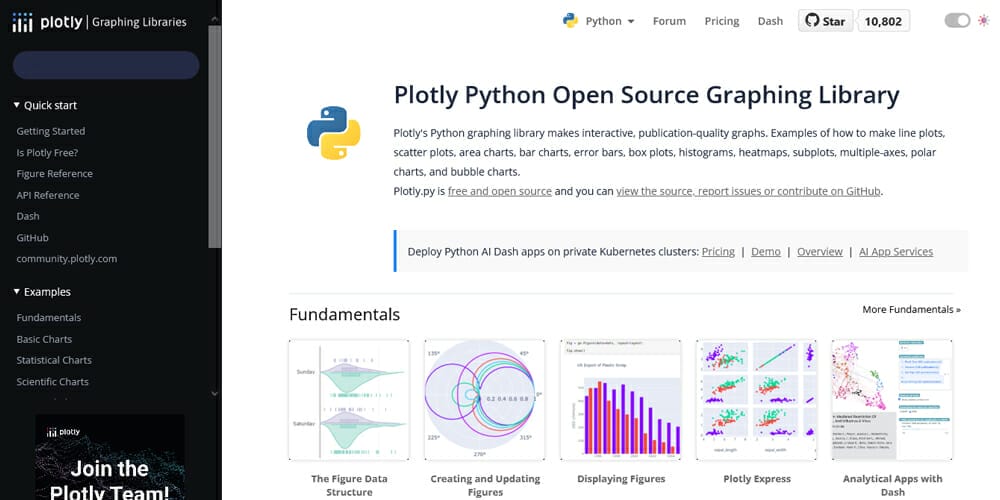Image resolution: width=1000 pixels, height=500 pixels.
Task: Open More Fundamentals link
Action: point(911,309)
